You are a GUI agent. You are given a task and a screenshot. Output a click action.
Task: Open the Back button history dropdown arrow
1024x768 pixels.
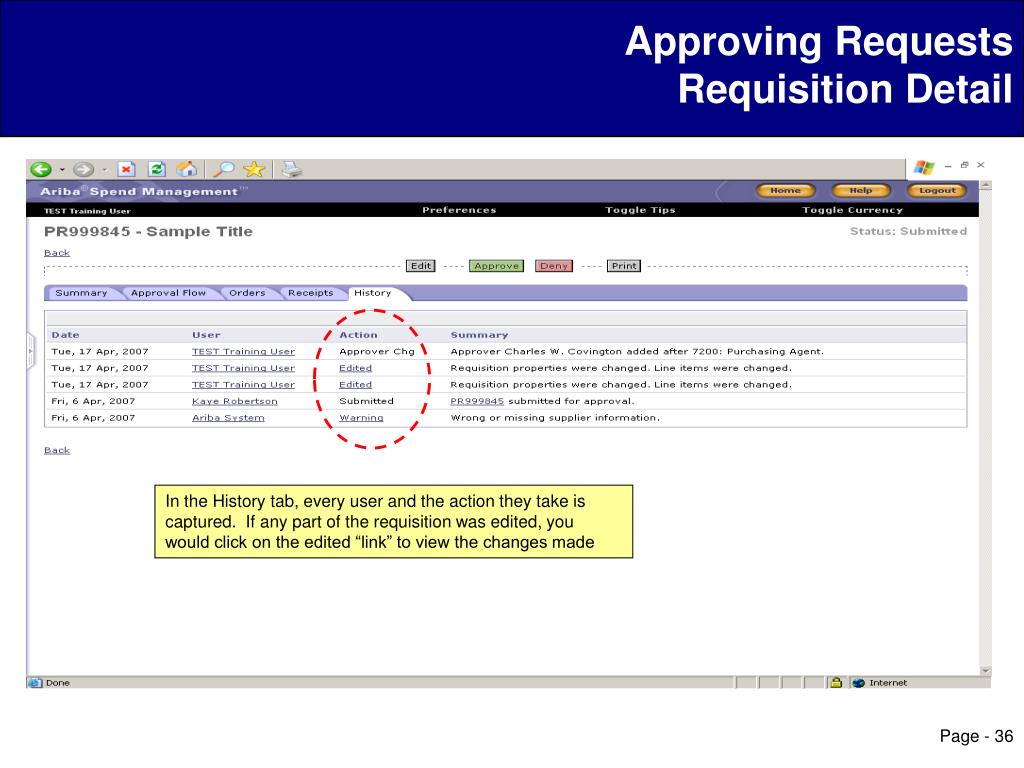(63, 170)
